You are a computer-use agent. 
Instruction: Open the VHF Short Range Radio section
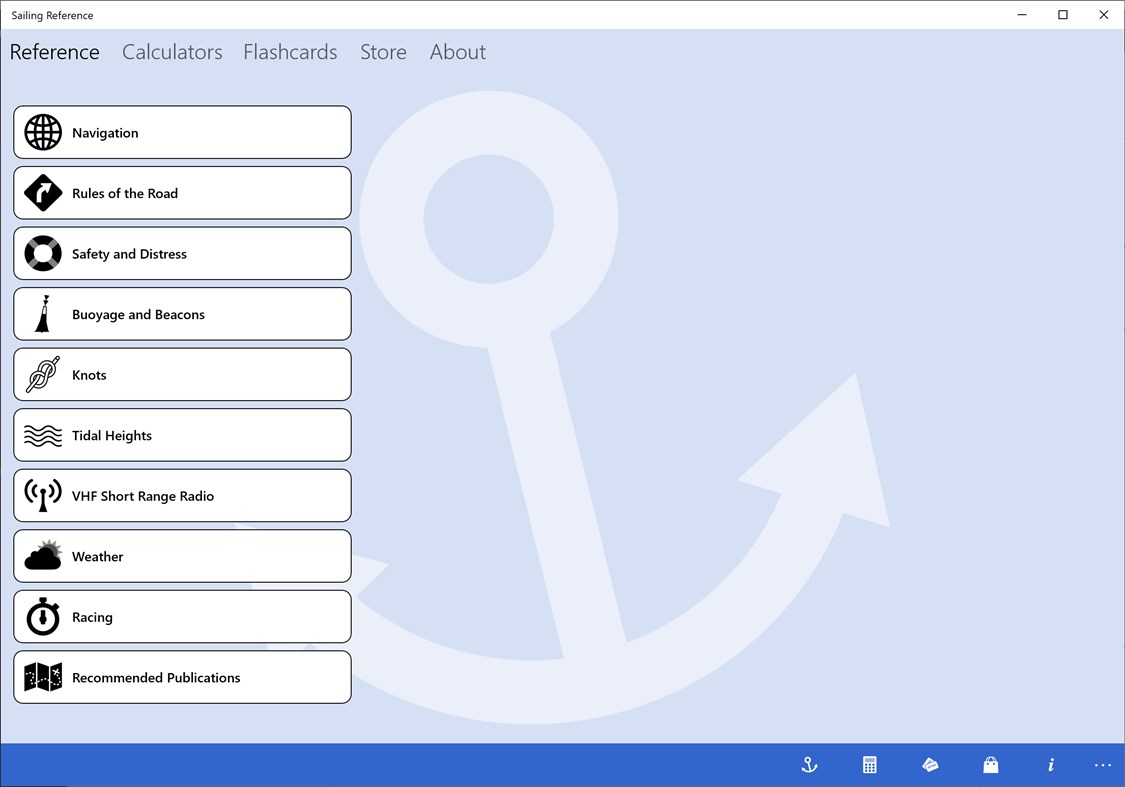pyautogui.click(x=182, y=495)
